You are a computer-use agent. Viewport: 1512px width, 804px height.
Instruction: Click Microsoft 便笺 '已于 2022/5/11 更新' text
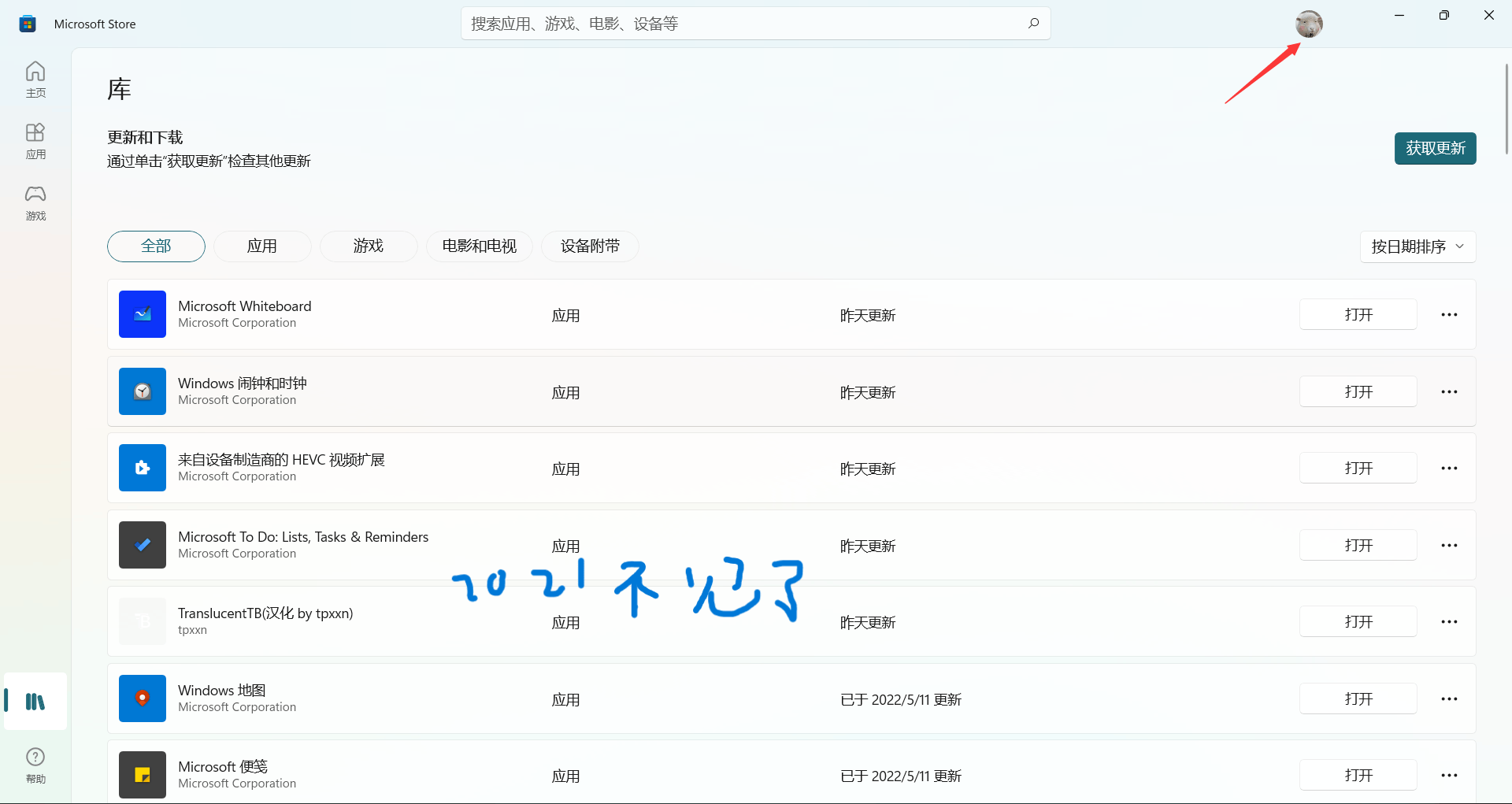click(x=901, y=776)
